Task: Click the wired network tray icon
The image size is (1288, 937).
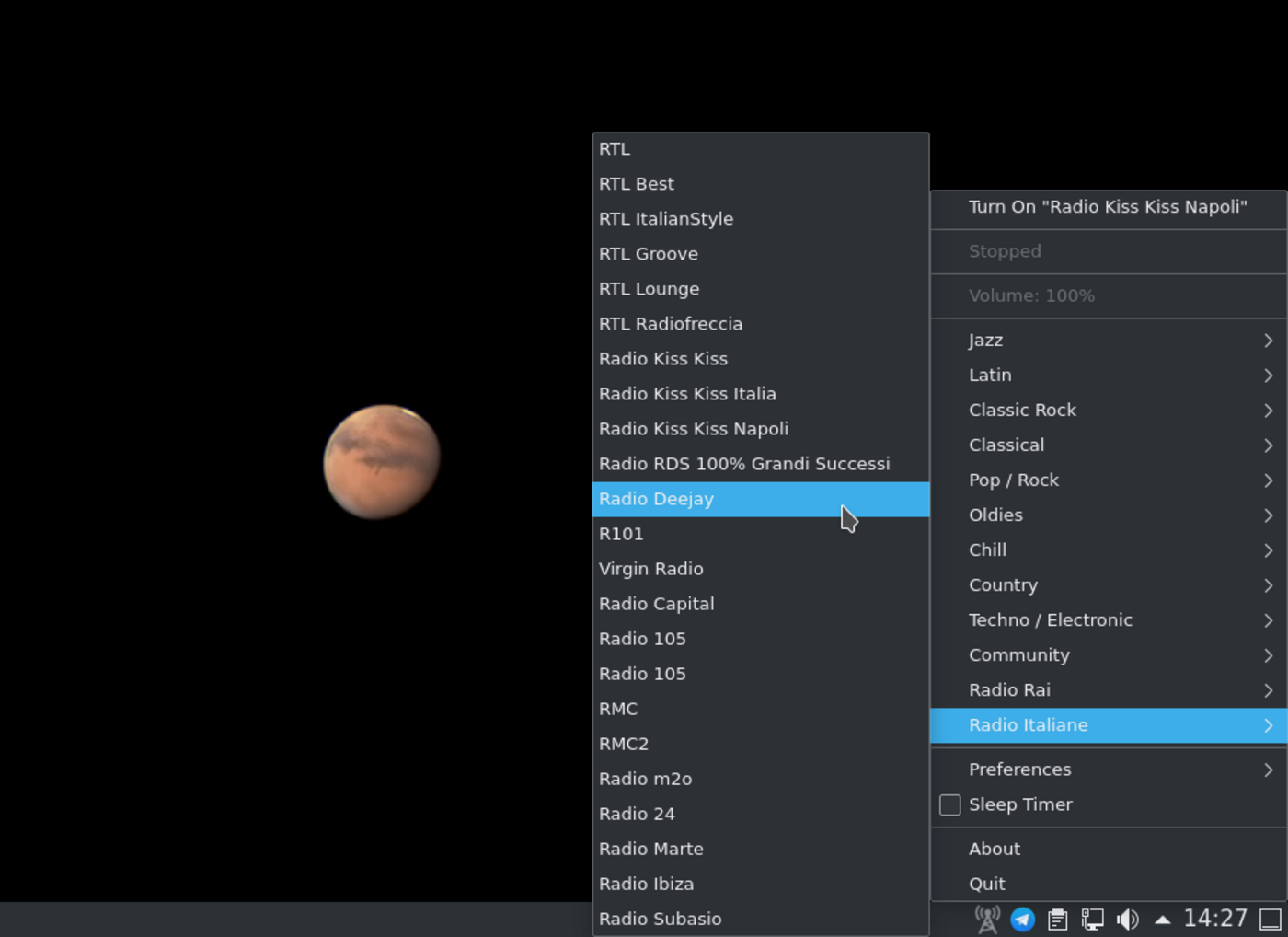Action: point(1092,919)
